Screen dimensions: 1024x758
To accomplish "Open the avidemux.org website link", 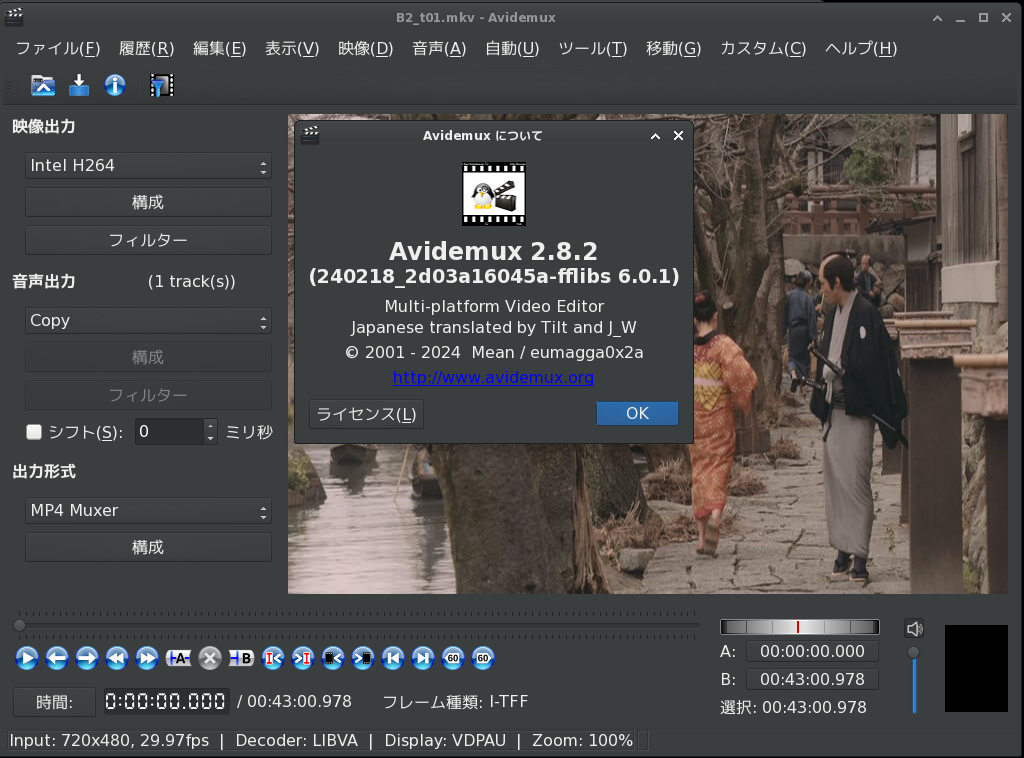I will pos(493,378).
